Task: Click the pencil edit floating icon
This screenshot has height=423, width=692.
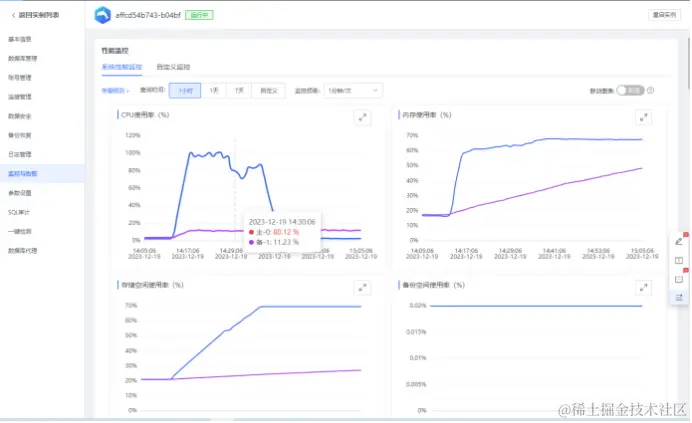Action: coord(679,242)
